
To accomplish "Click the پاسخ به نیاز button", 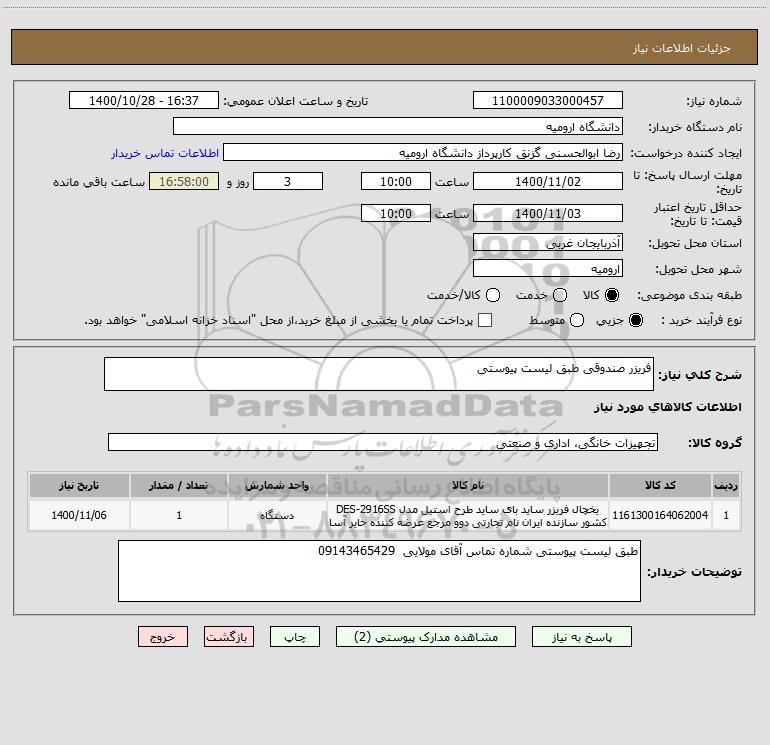I will pyautogui.click(x=581, y=637).
